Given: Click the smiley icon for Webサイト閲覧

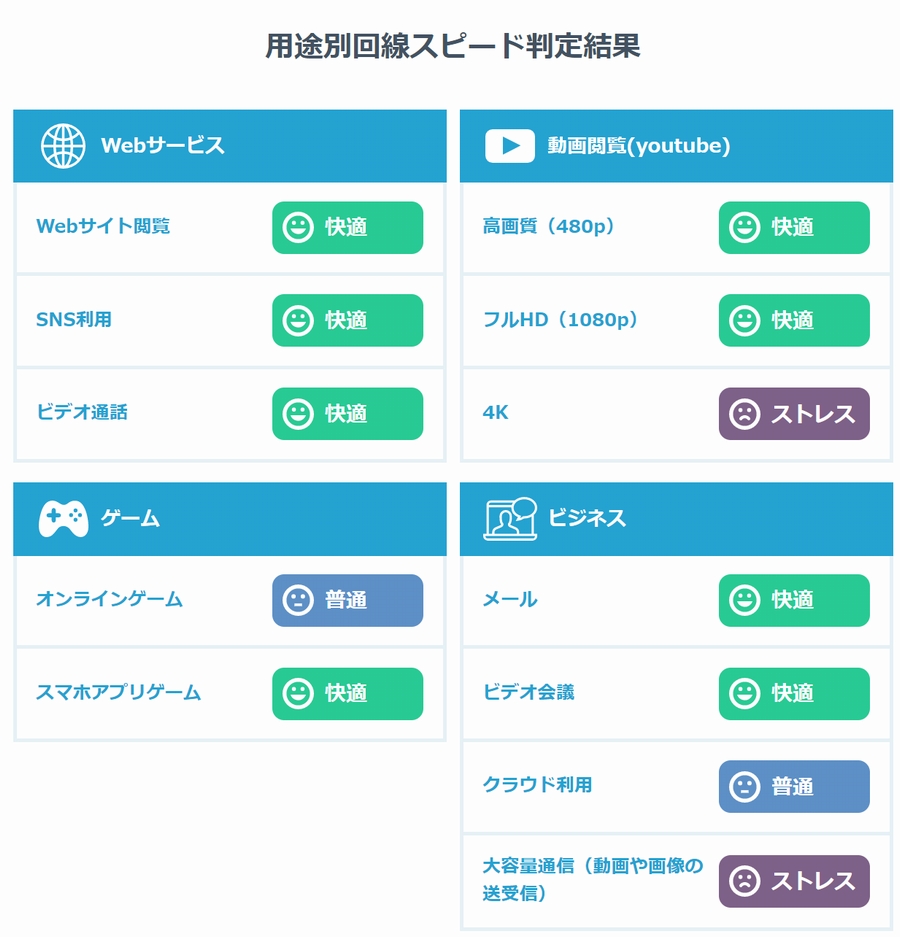Looking at the screenshot, I should (298, 228).
